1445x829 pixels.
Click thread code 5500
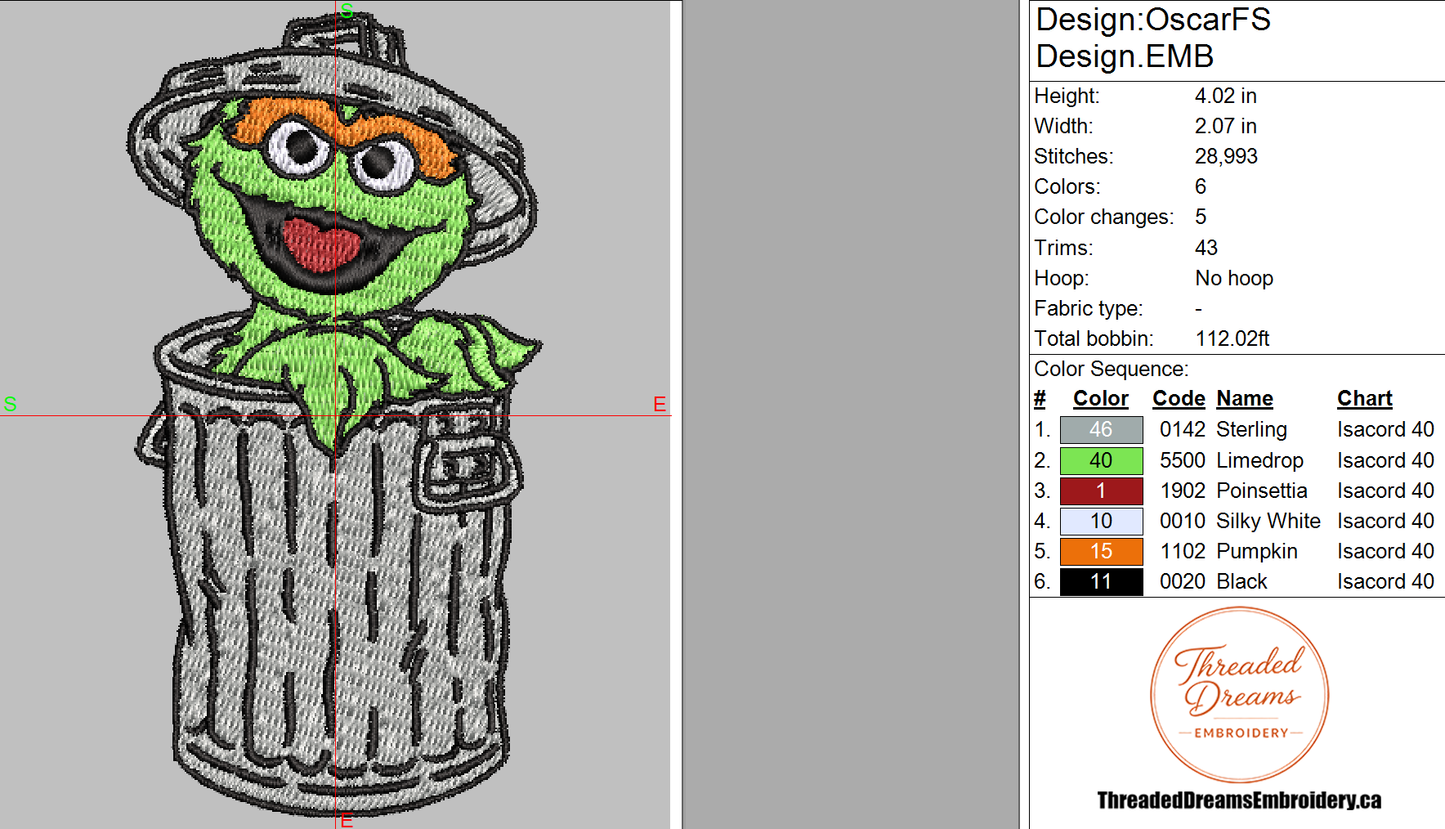click(x=1182, y=460)
